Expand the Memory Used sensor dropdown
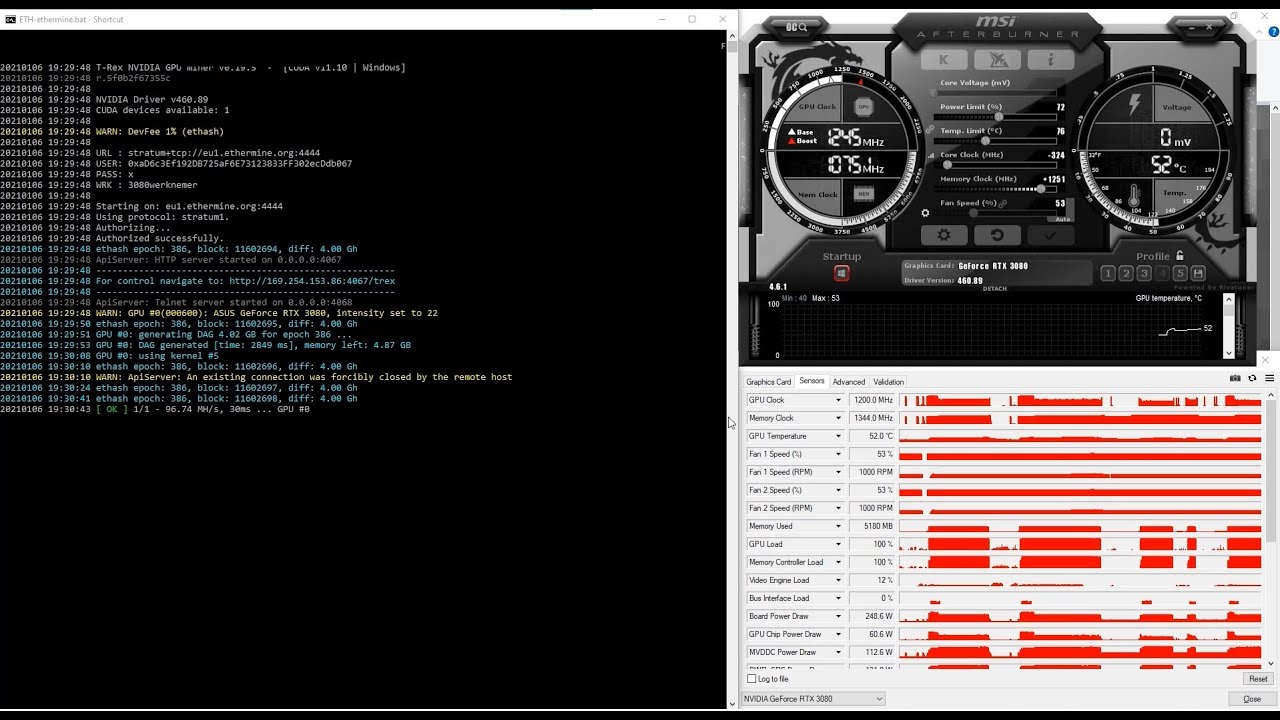Image resolution: width=1280 pixels, height=720 pixels. 839,526
